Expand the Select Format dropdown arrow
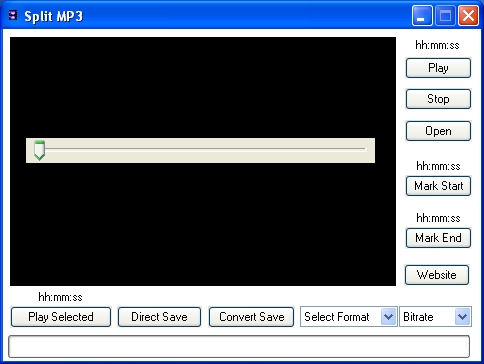The height and width of the screenshot is (364, 484). (x=388, y=317)
